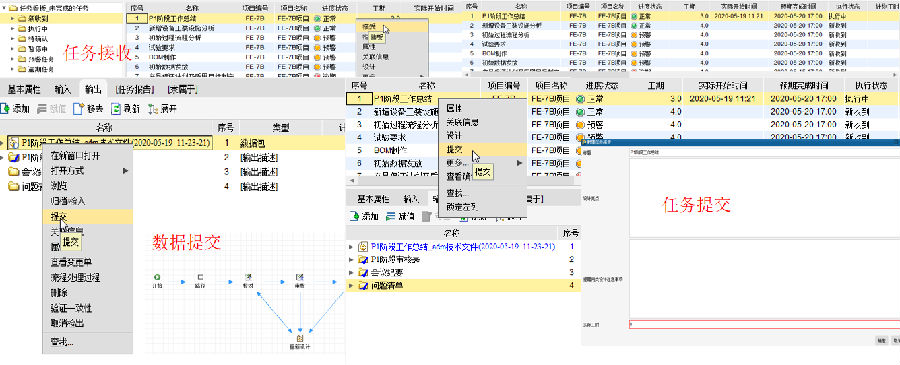Screen dimensions: 900x365
Task: Choose 关联信息 in the 任务提交 context menu
Action: pos(482,122)
